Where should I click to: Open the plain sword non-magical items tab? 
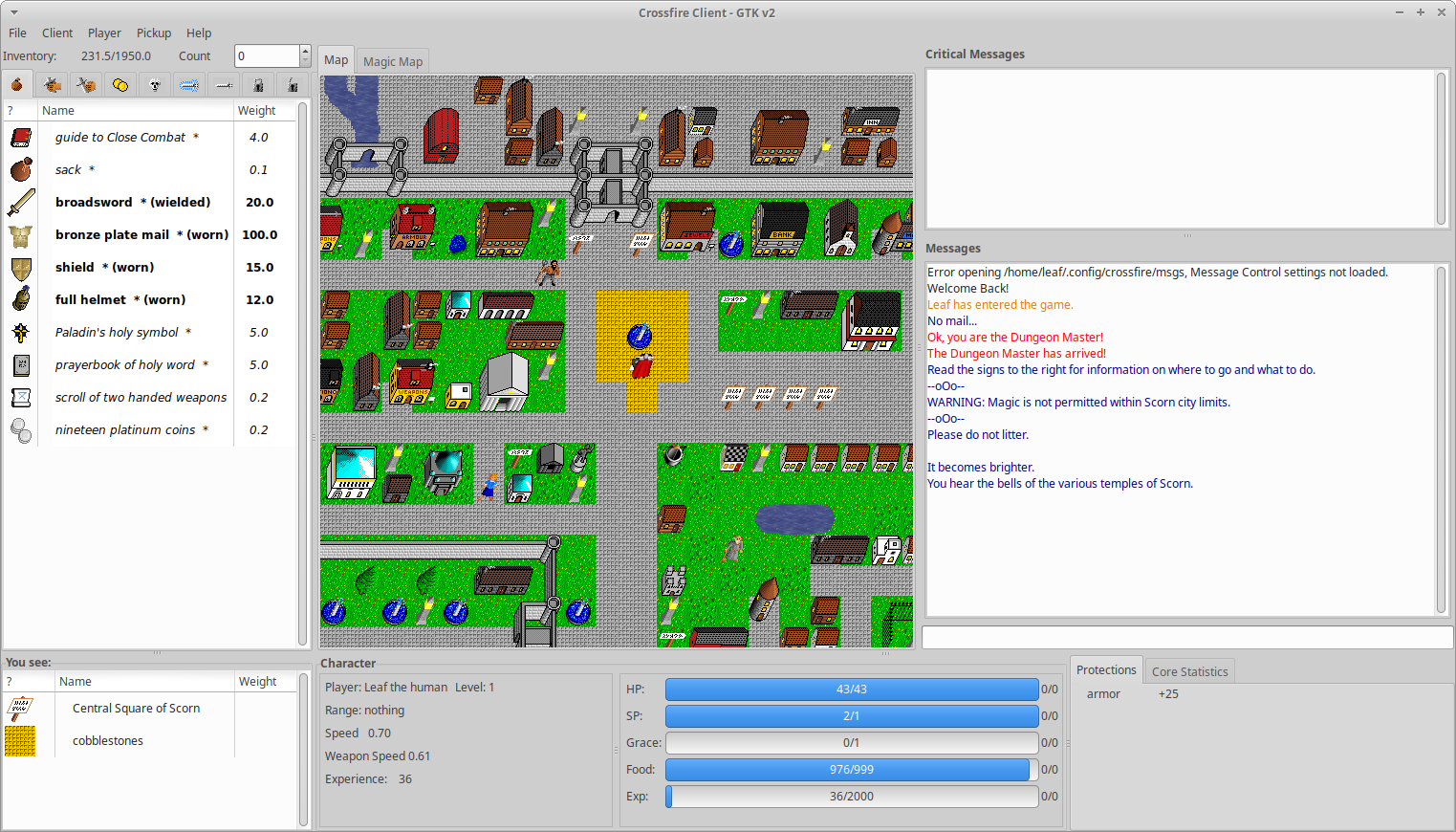[x=224, y=85]
